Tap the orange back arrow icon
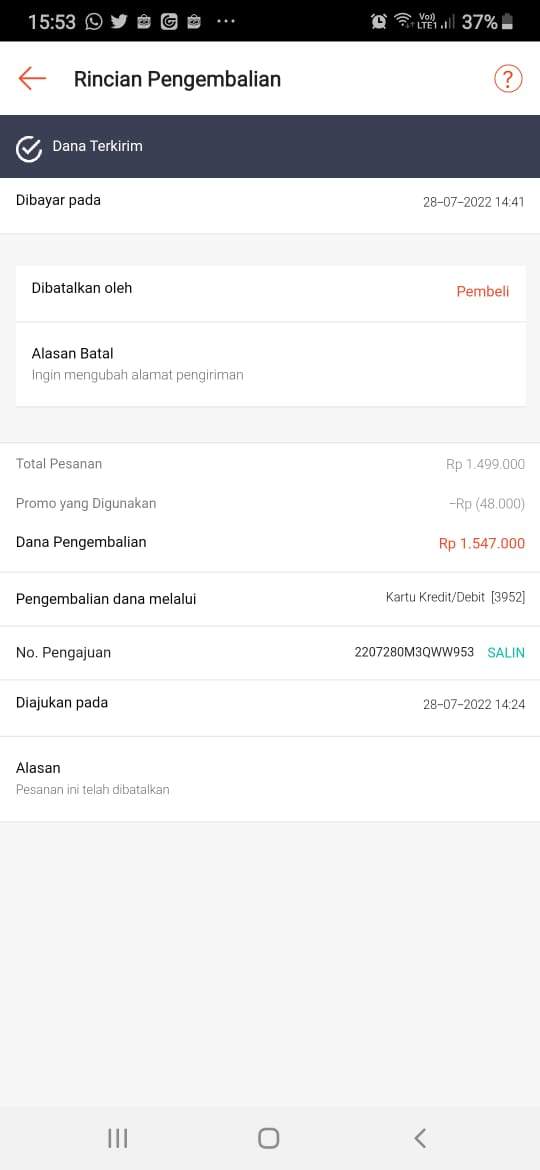The width and height of the screenshot is (540, 1170). tap(32, 78)
